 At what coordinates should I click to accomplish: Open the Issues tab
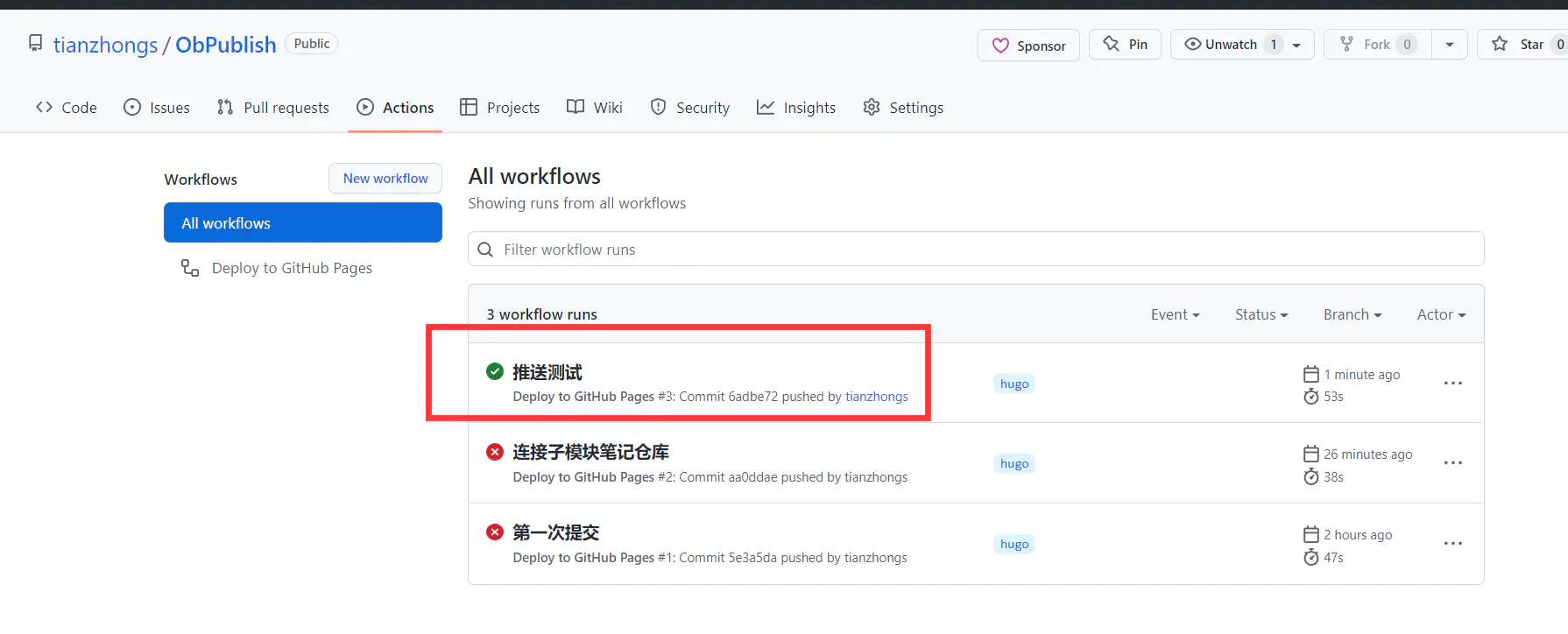click(x=157, y=108)
